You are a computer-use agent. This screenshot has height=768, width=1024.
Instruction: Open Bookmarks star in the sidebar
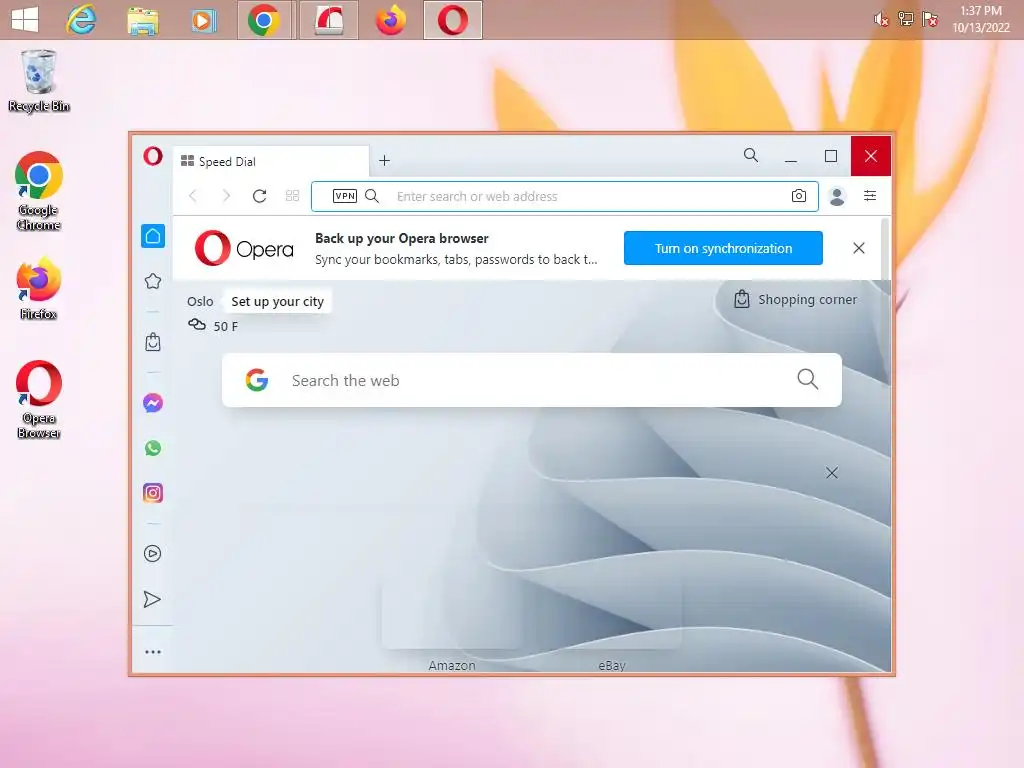point(153,281)
